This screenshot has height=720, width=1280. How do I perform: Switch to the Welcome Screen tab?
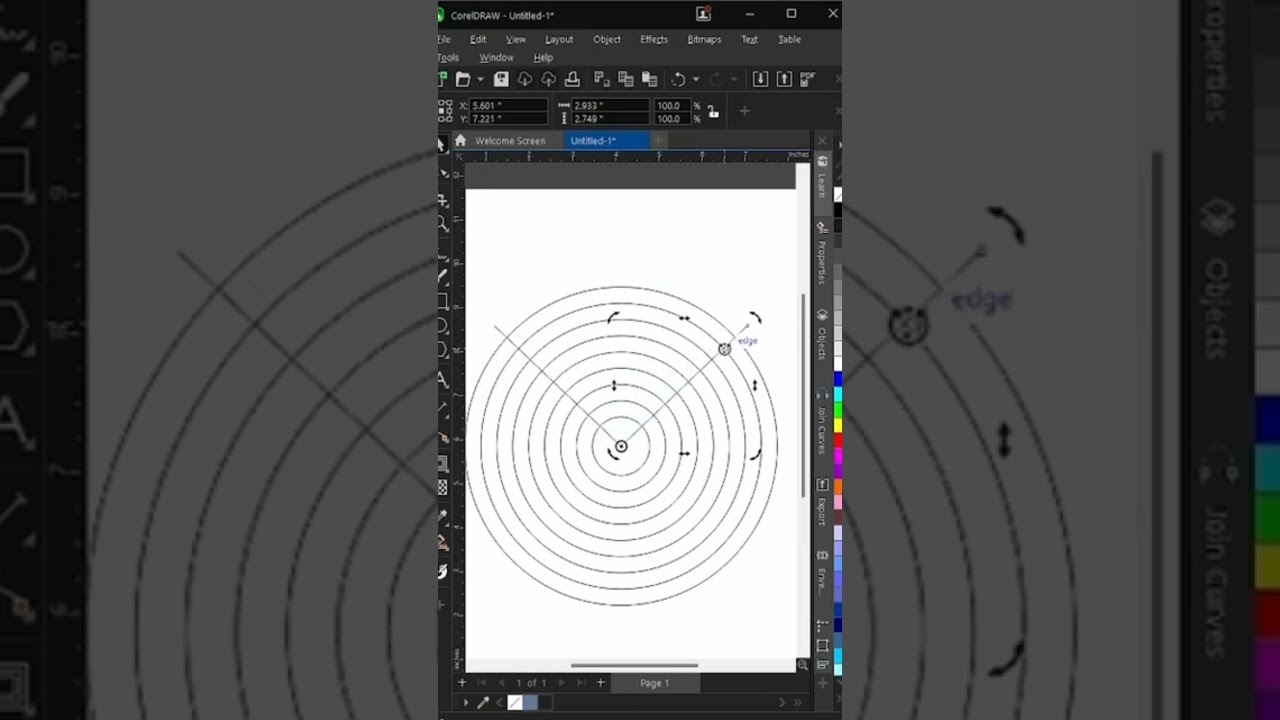510,141
